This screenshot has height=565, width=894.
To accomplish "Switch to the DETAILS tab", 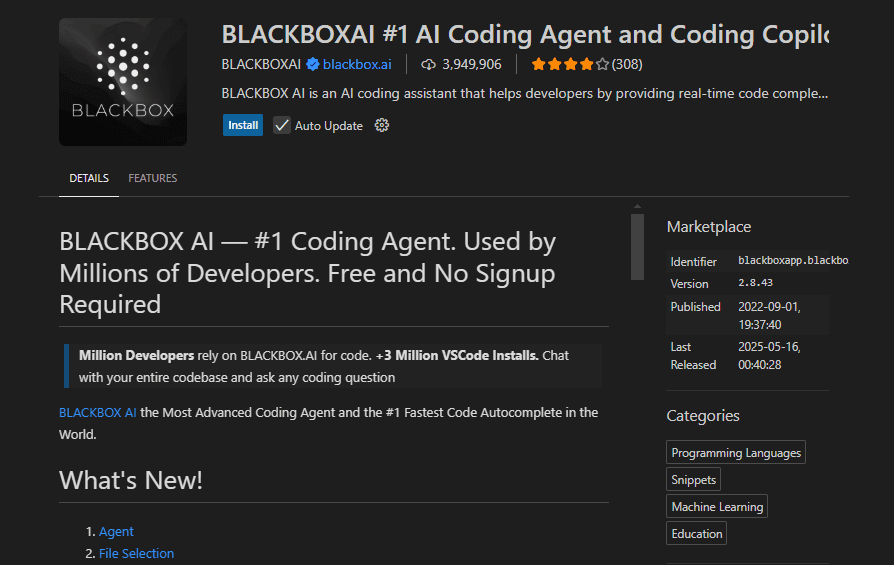I will 89,178.
